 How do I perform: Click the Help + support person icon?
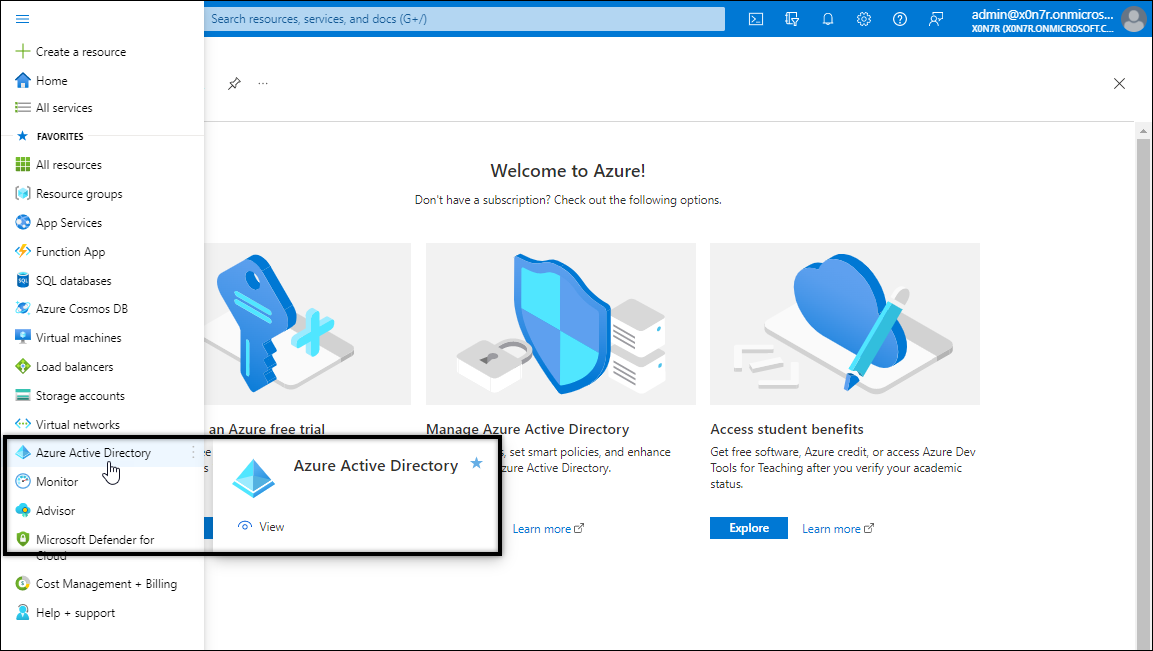click(23, 613)
